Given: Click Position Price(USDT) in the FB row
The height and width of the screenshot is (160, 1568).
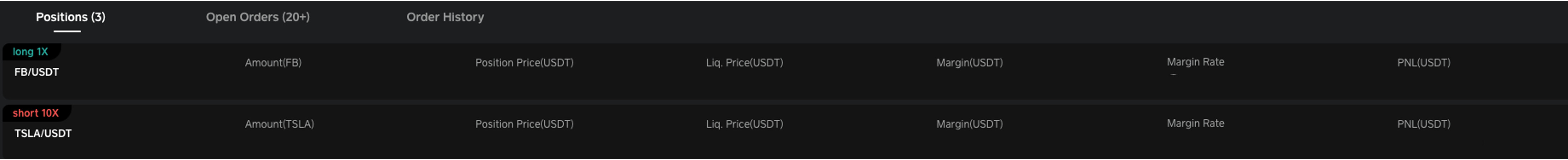Looking at the screenshot, I should 524,63.
